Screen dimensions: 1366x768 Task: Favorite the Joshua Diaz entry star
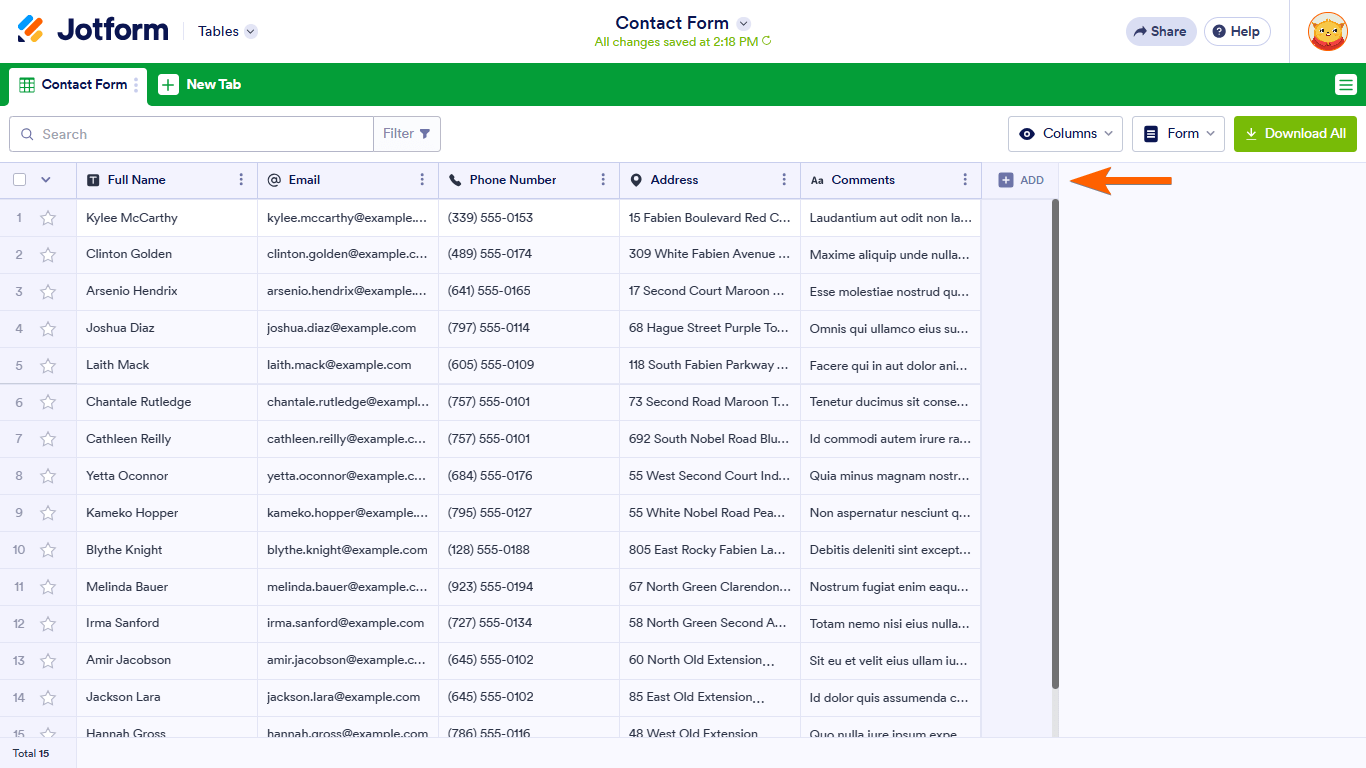[48, 329]
